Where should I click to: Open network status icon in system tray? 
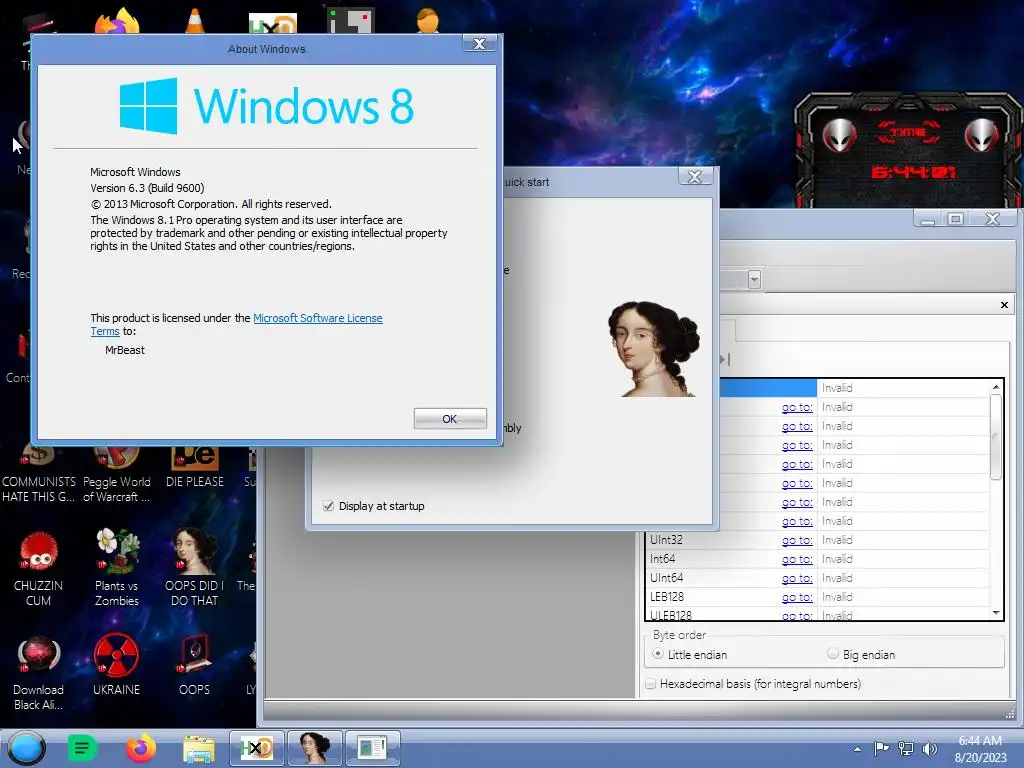(x=906, y=748)
